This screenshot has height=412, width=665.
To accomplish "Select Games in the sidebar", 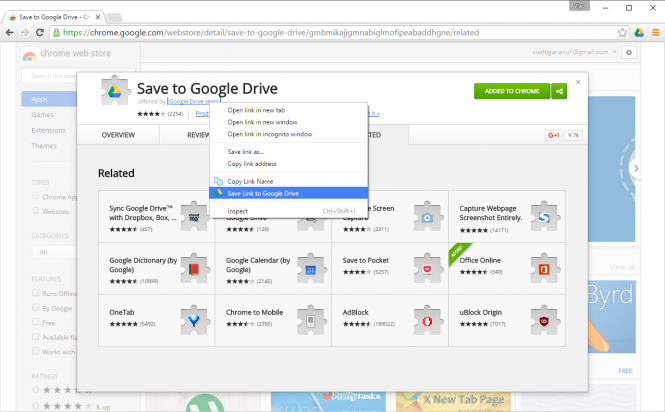I will pyautogui.click(x=42, y=115).
